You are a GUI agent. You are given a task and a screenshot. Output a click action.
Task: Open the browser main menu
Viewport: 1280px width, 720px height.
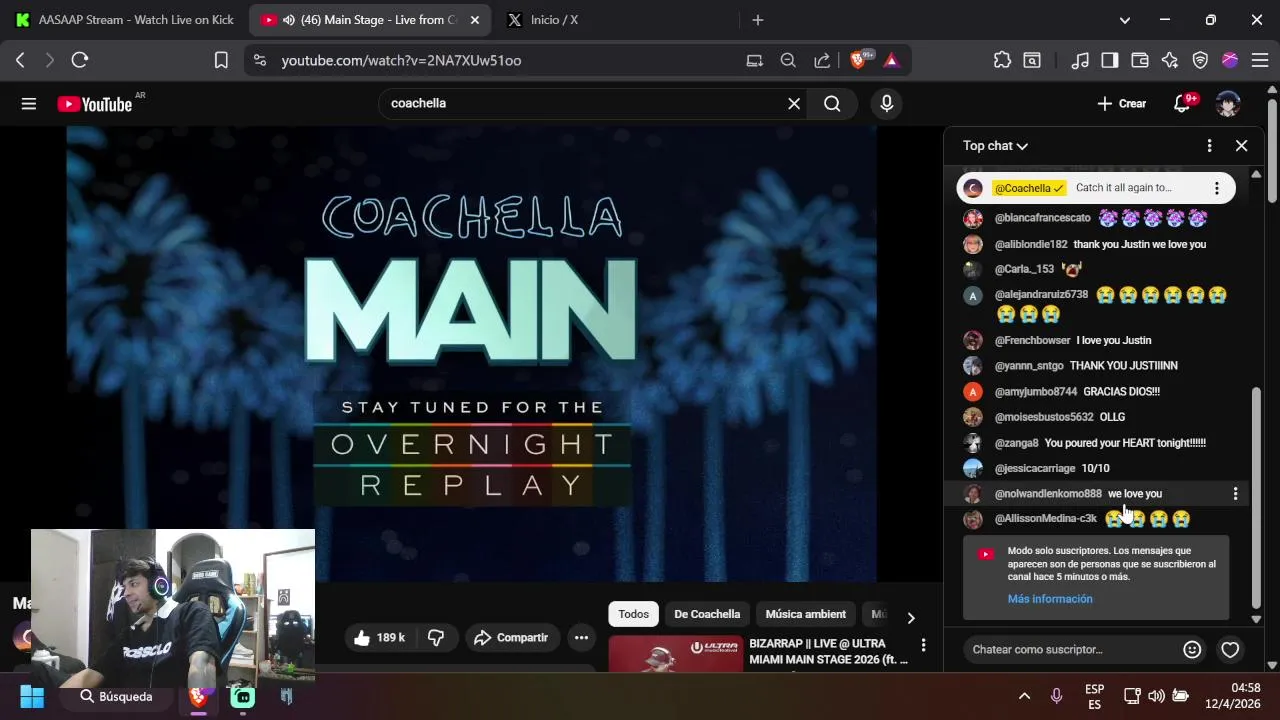[1260, 60]
